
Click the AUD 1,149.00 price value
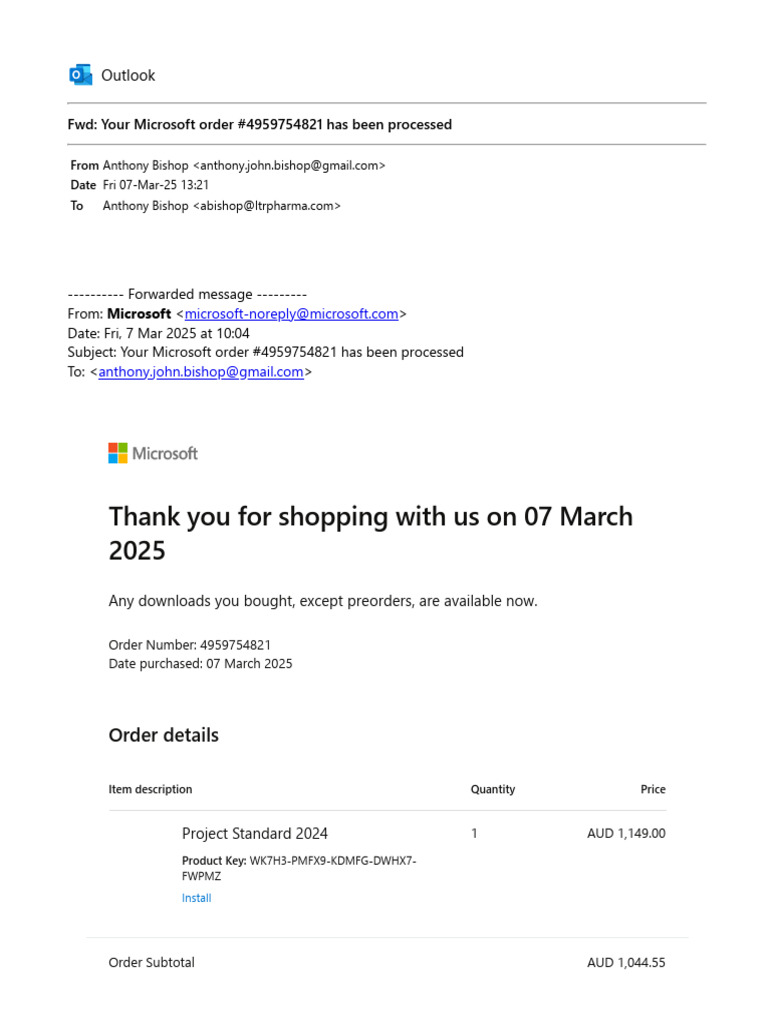click(626, 834)
